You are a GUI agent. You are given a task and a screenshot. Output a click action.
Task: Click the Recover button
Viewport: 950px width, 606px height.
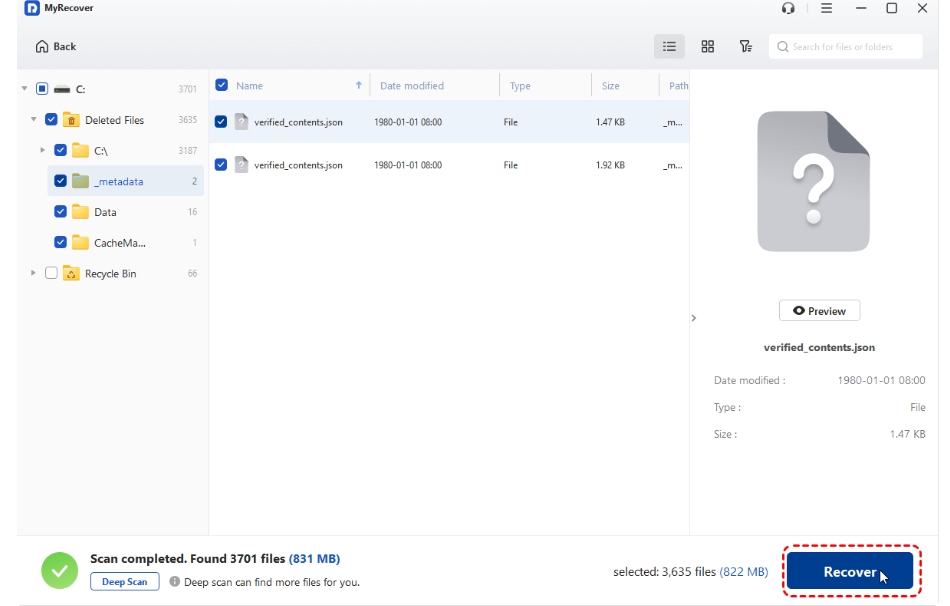(850, 571)
